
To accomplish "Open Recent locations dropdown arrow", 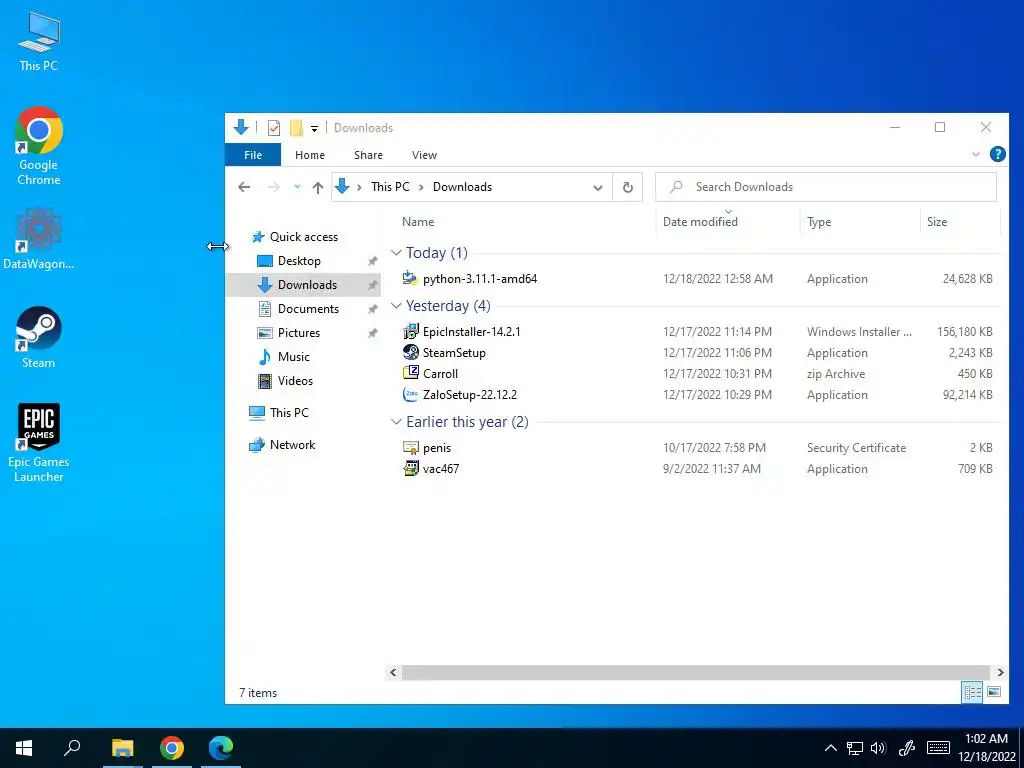I will [x=297, y=187].
